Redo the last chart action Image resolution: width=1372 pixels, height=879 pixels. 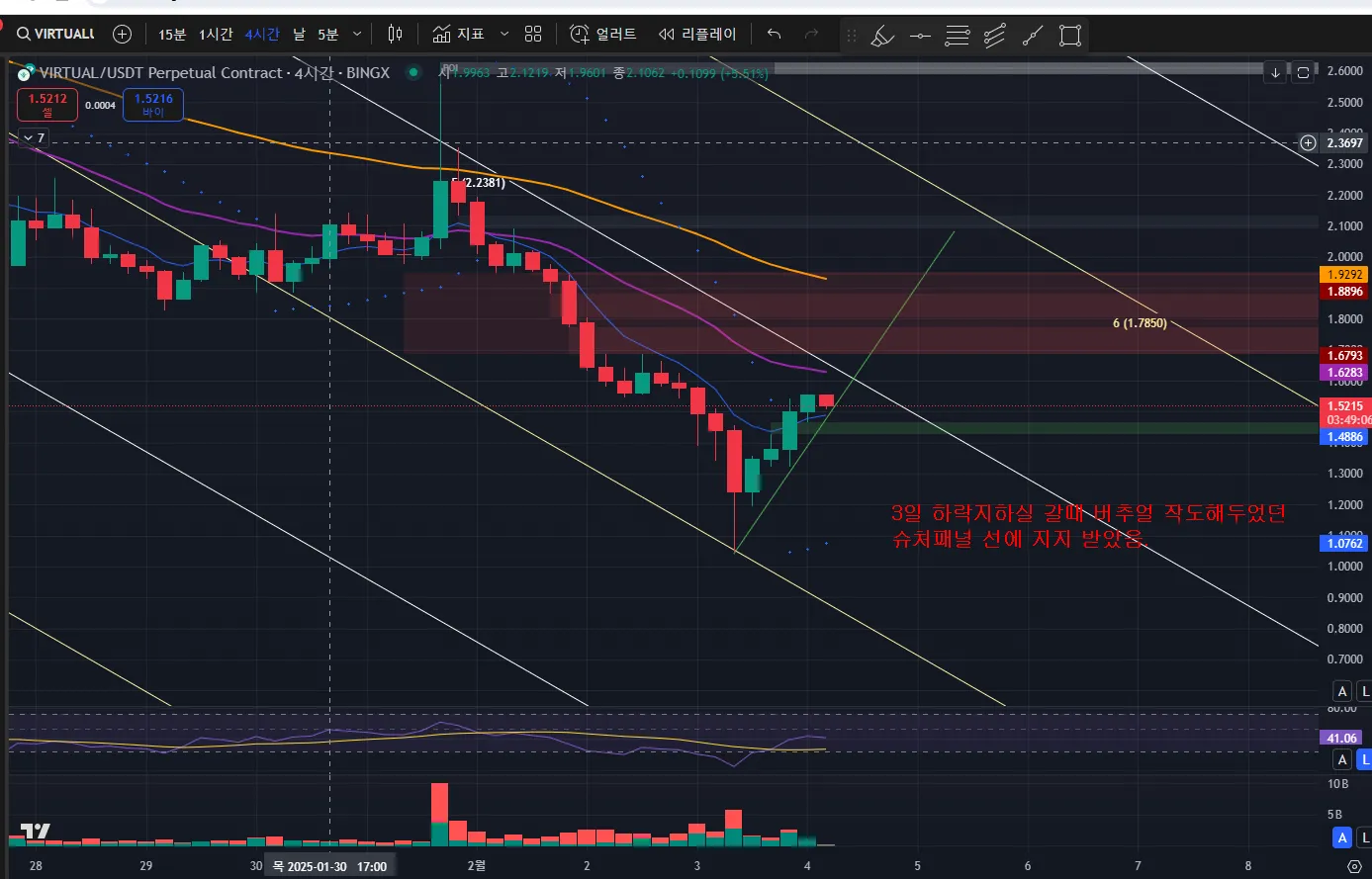pos(811,34)
